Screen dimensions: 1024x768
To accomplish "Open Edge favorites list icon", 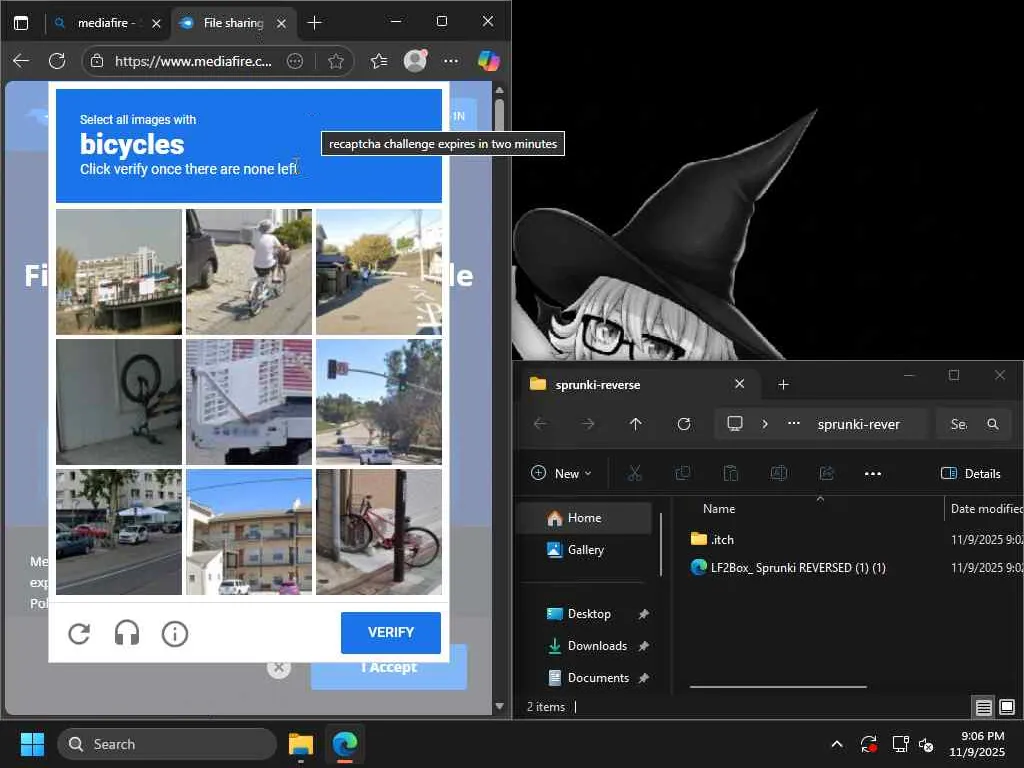I will pos(379,61).
